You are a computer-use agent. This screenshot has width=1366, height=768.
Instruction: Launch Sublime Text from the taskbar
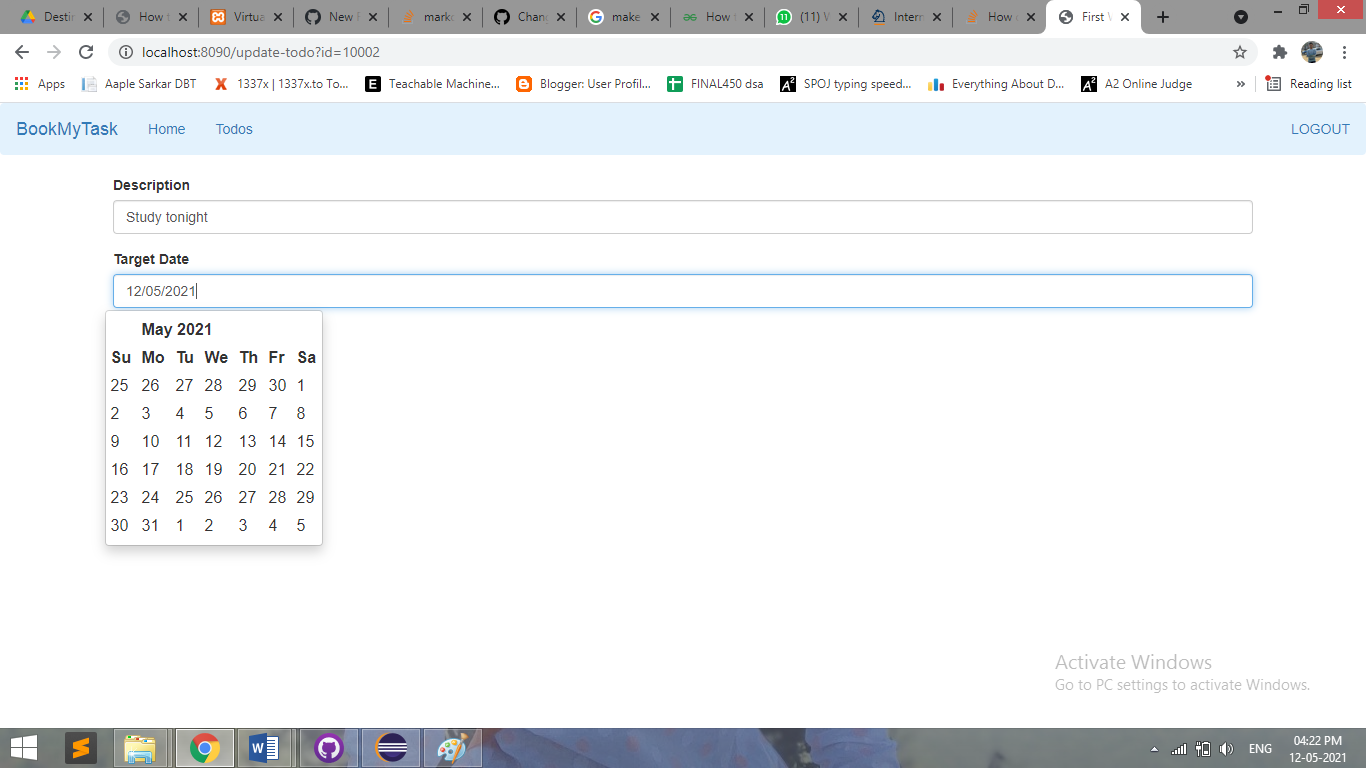(x=81, y=748)
